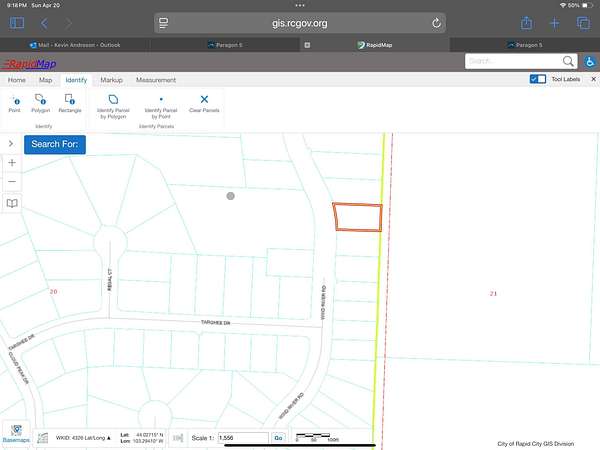Switch to the Markup ribbon tab
The image size is (600, 450).
pyautogui.click(x=111, y=79)
